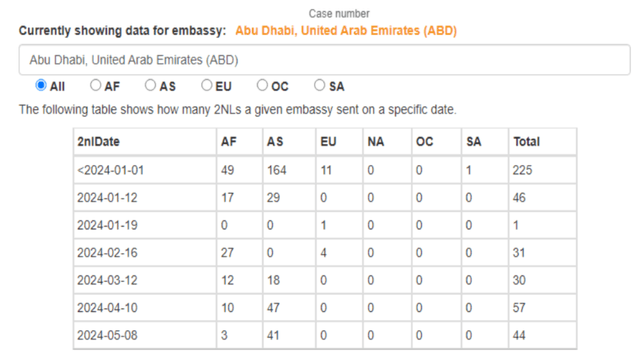Open the embassy selection box for Abu Dhabi

(x=324, y=60)
